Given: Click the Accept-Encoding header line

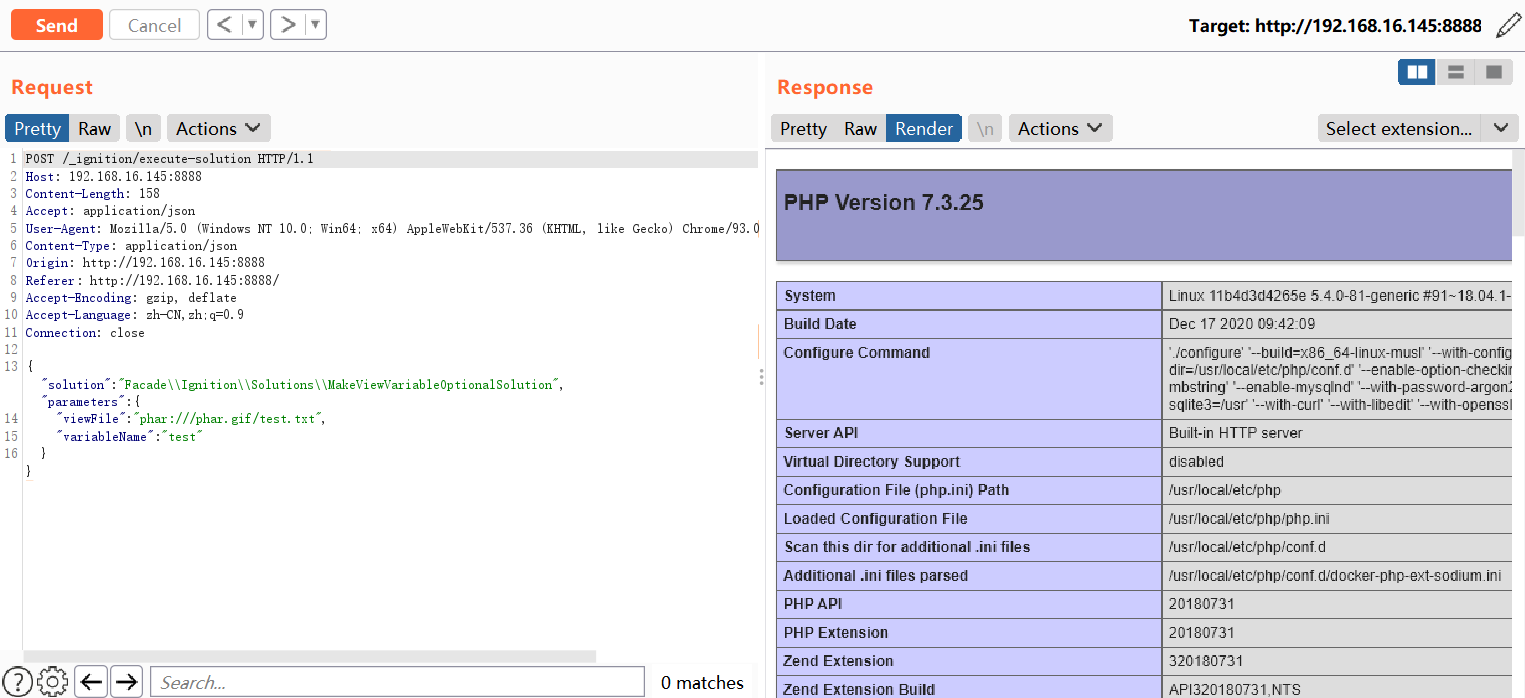Looking at the screenshot, I should pyautogui.click(x=131, y=298).
